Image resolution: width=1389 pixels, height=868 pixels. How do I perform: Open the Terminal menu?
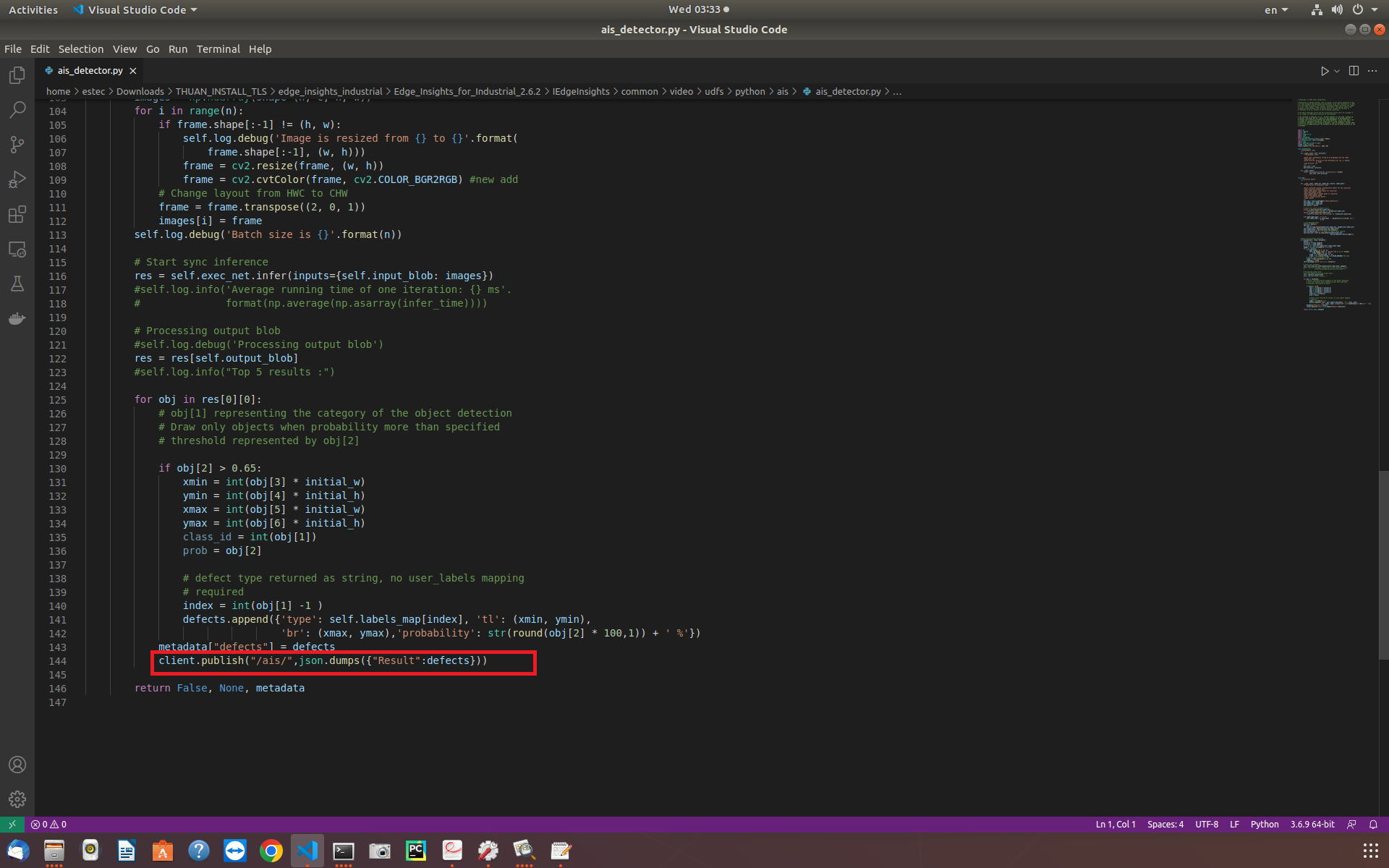tap(218, 49)
